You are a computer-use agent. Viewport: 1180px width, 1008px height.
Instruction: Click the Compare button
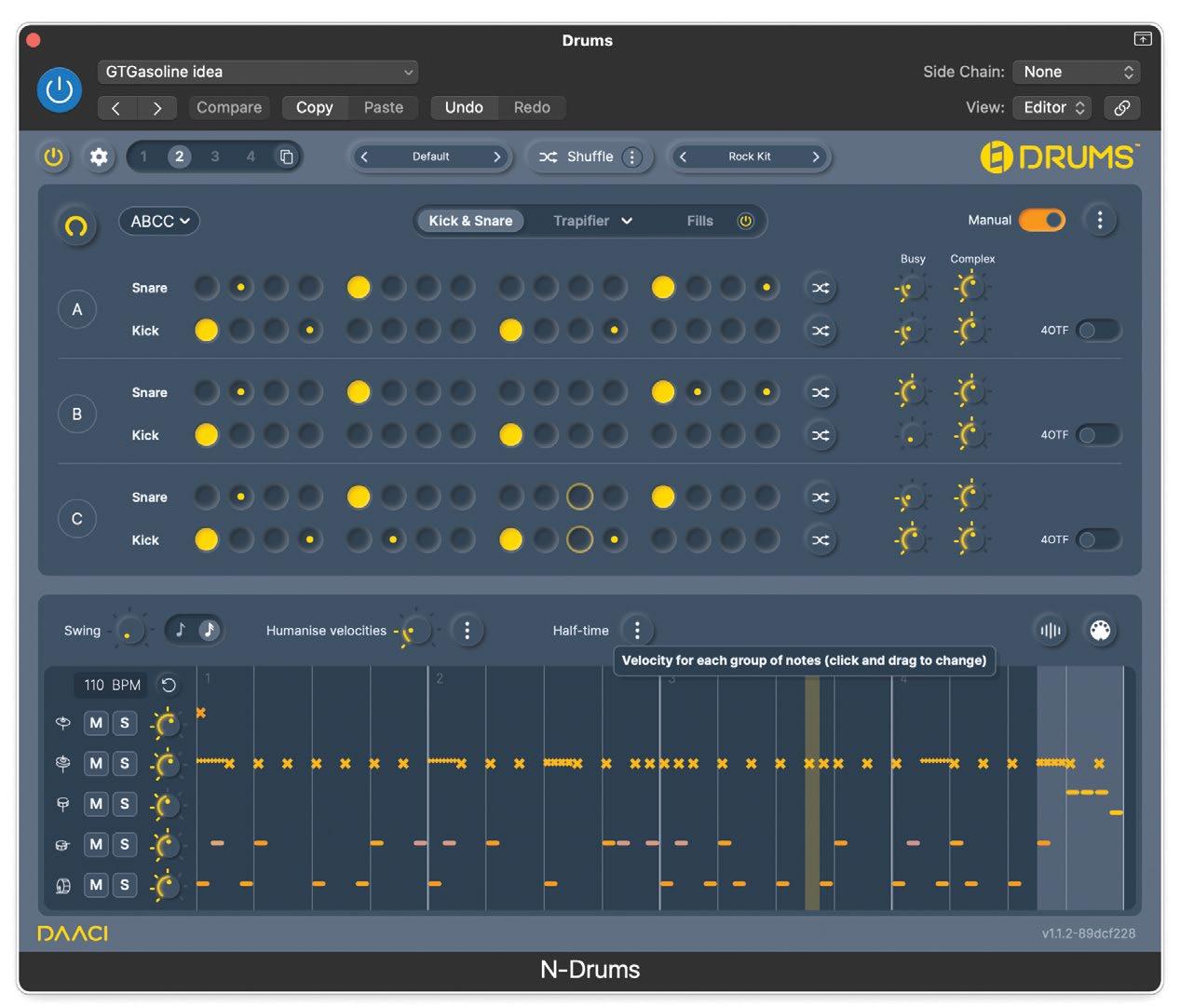[229, 107]
